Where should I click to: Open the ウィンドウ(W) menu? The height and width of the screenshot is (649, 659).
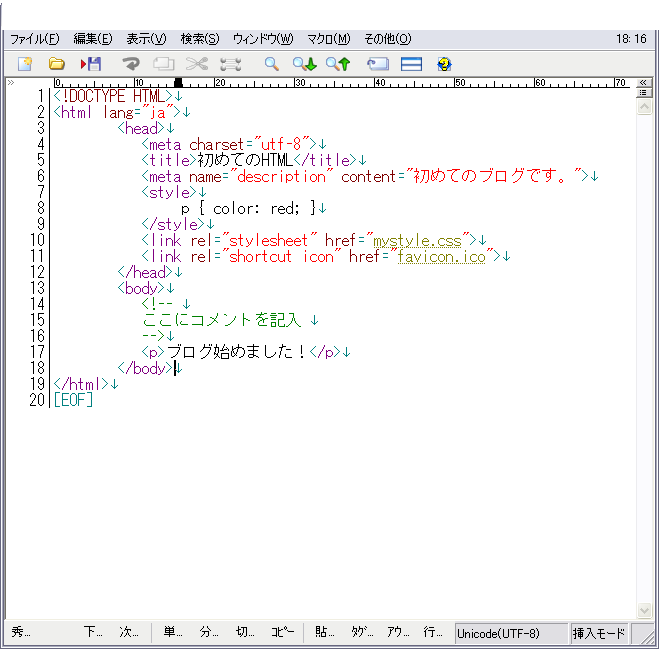tap(264, 39)
